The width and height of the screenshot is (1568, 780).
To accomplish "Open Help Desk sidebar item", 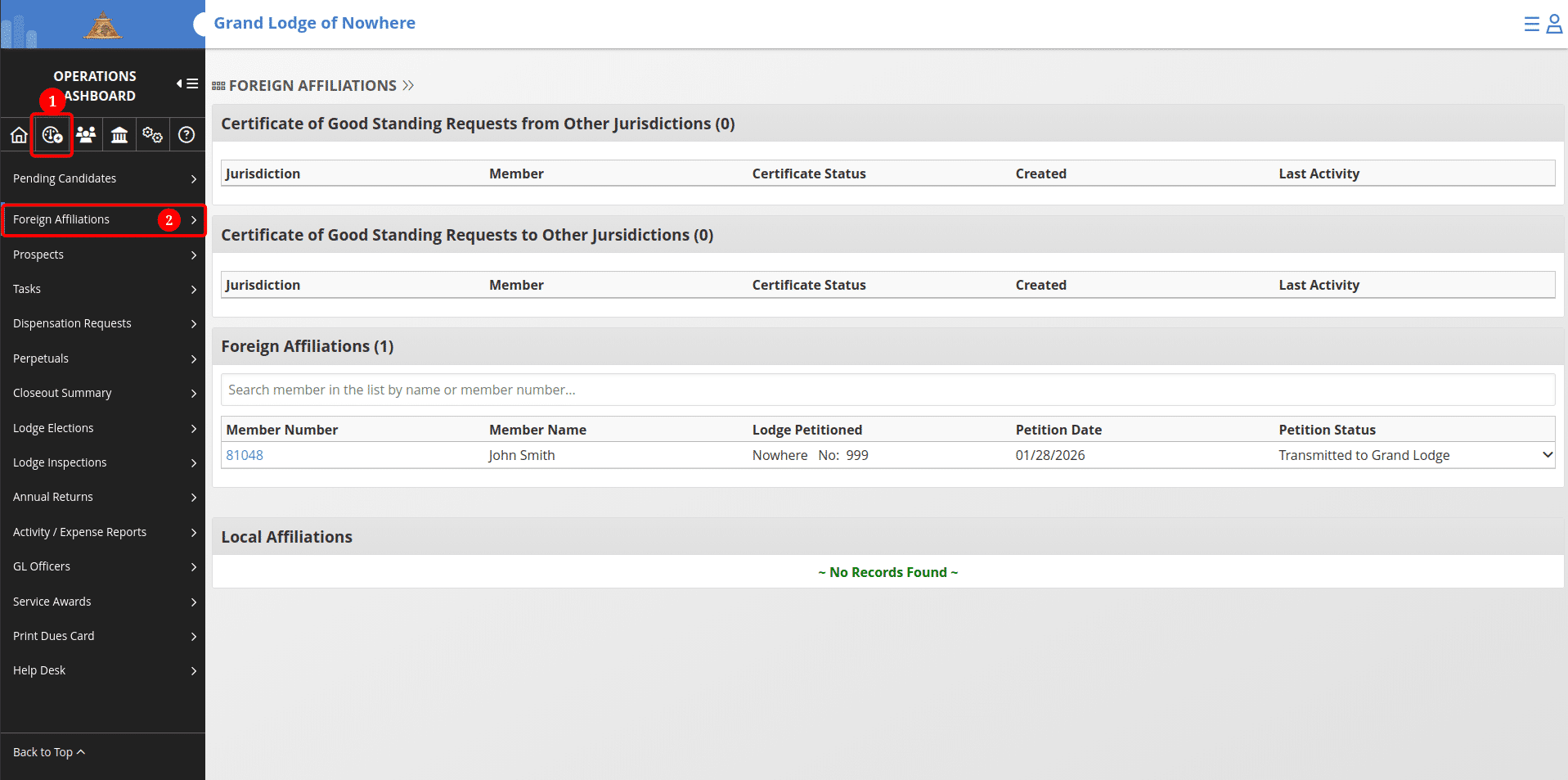I will pyautogui.click(x=103, y=670).
